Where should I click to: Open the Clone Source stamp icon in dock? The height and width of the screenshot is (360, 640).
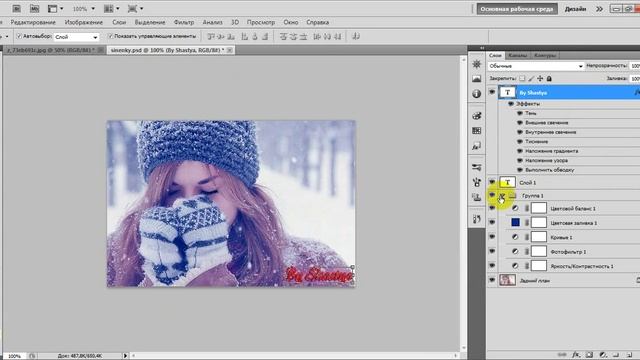coord(476,197)
